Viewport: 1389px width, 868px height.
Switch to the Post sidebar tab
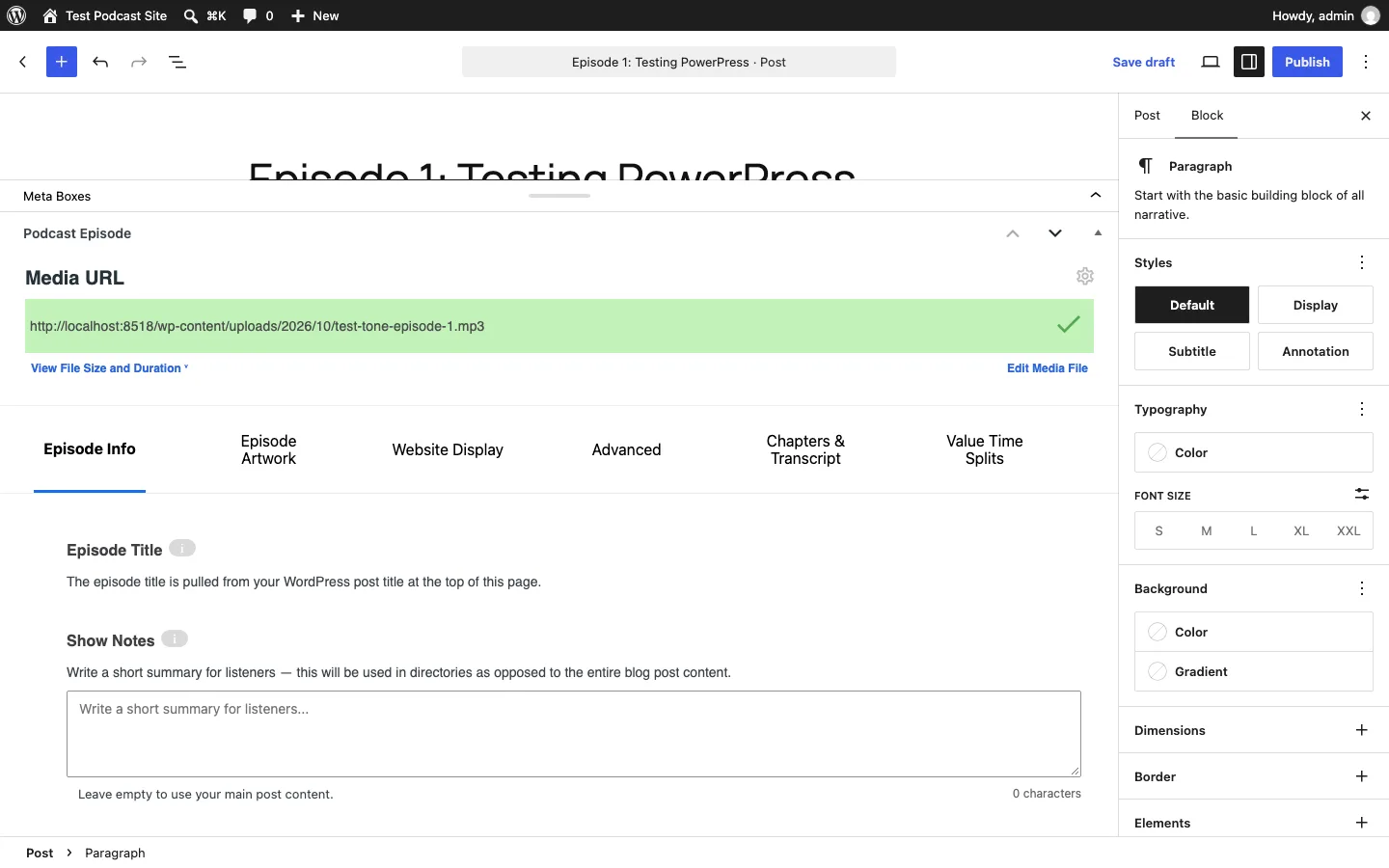pos(1147,116)
